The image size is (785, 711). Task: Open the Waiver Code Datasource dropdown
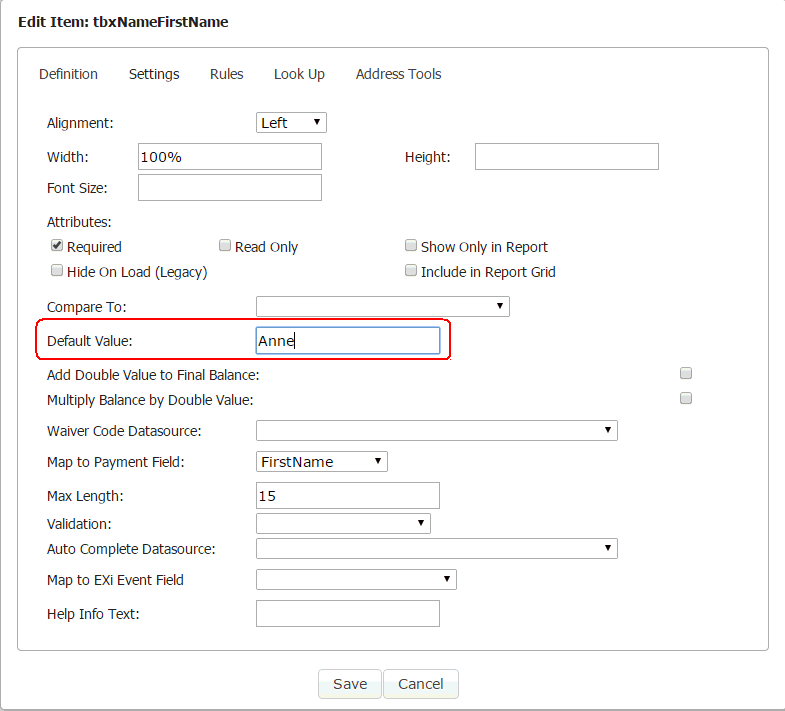tap(437, 431)
